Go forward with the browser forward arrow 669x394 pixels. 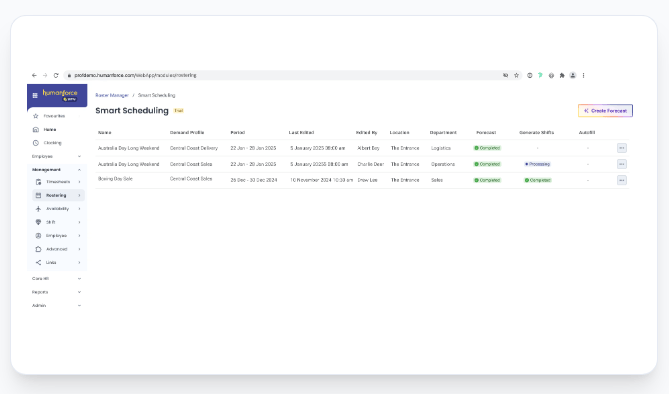45,75
